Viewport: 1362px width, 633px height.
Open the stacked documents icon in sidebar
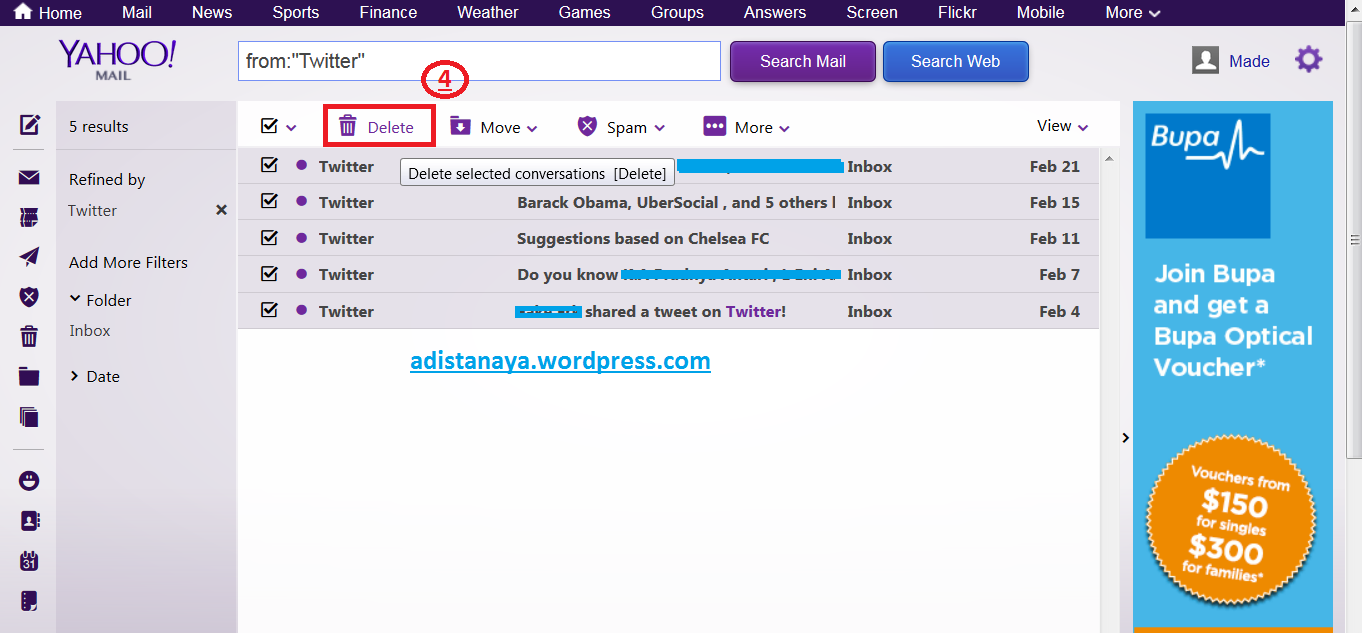click(x=29, y=417)
